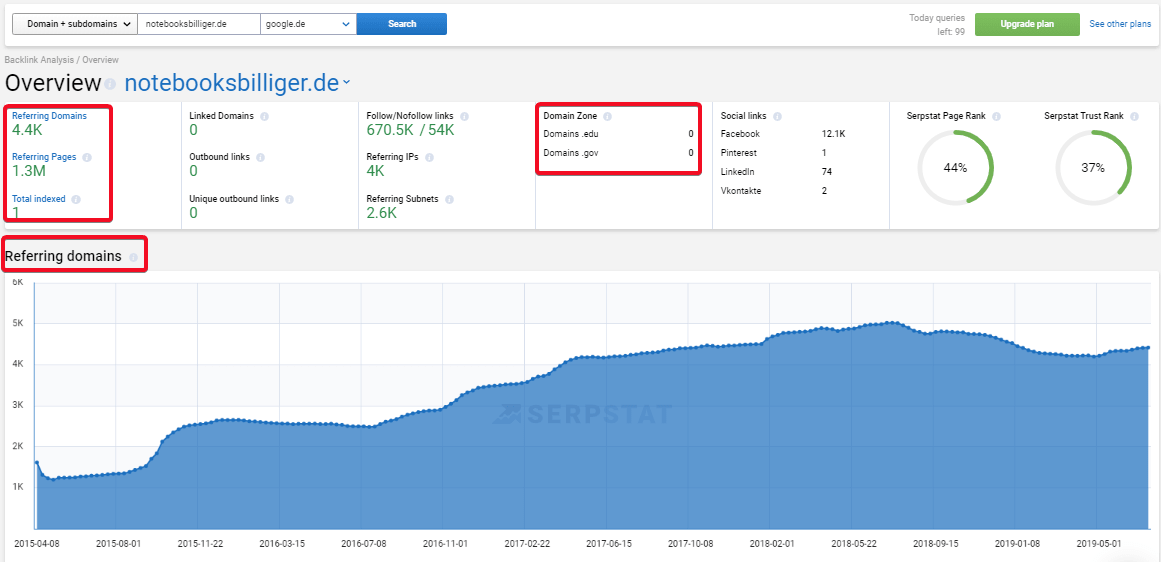Click info icon next to Serpstat Trust Rank

[1134, 116]
